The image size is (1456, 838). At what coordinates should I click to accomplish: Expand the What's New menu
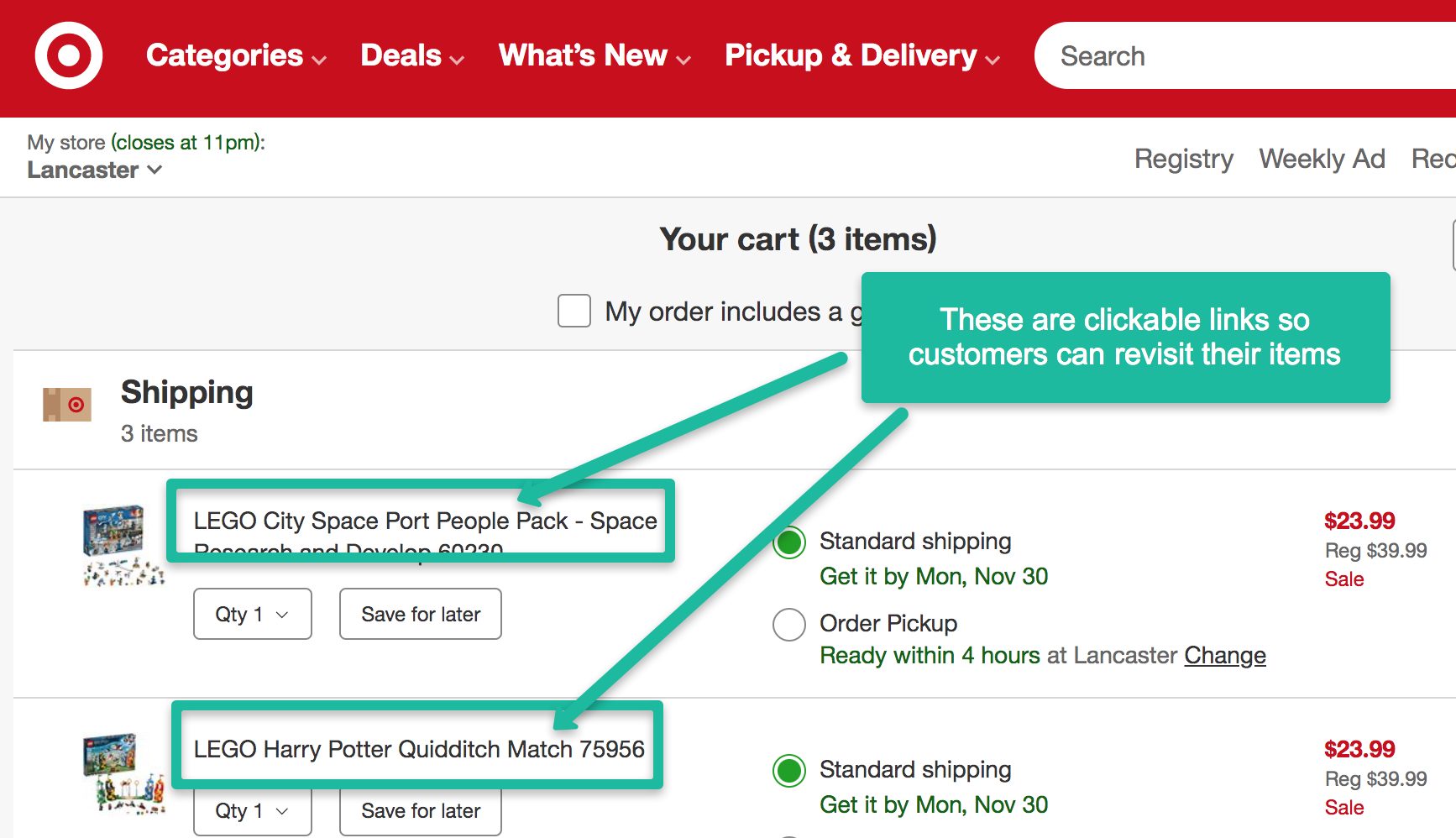594,55
